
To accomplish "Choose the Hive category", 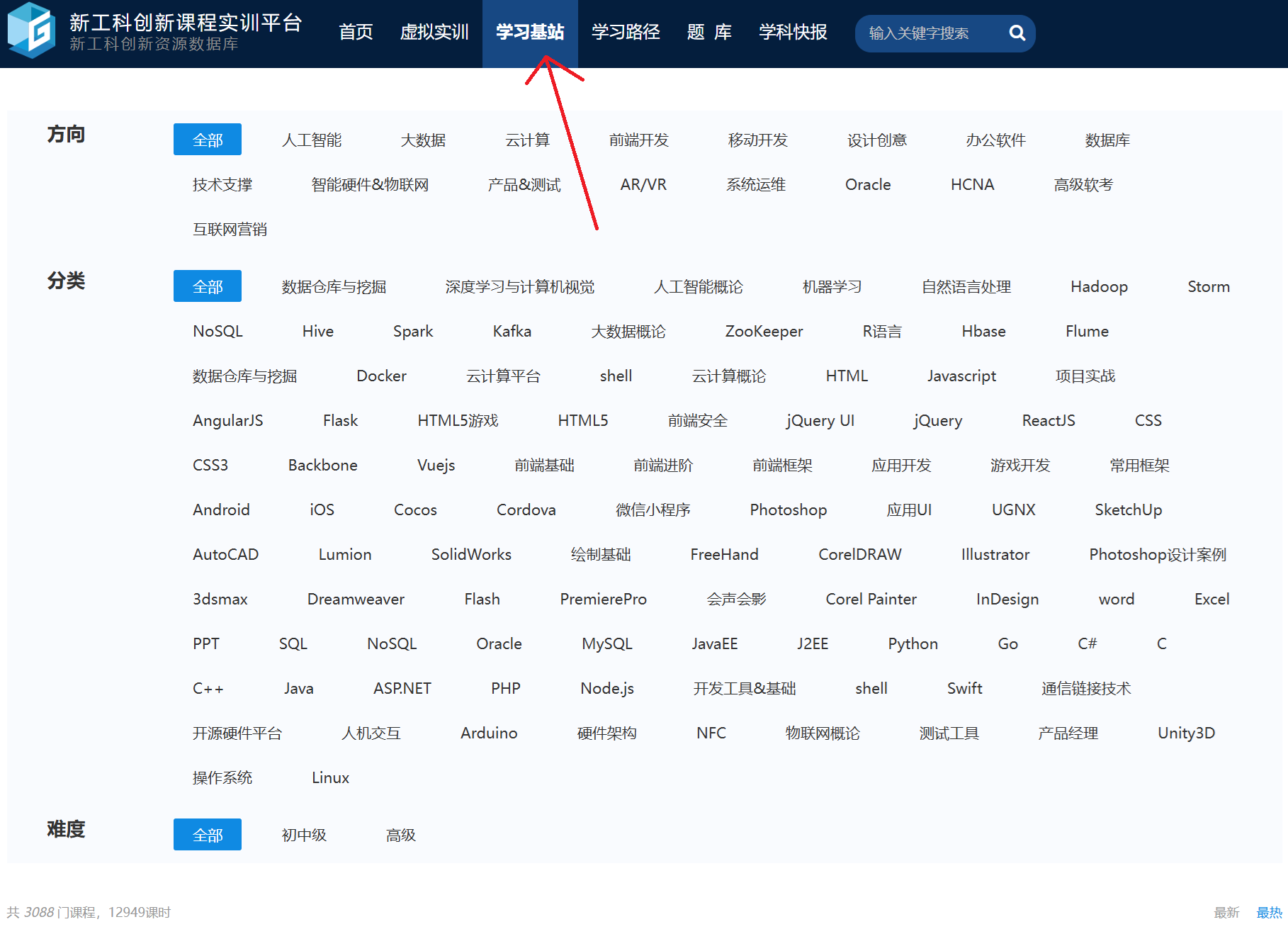I will coord(317,331).
